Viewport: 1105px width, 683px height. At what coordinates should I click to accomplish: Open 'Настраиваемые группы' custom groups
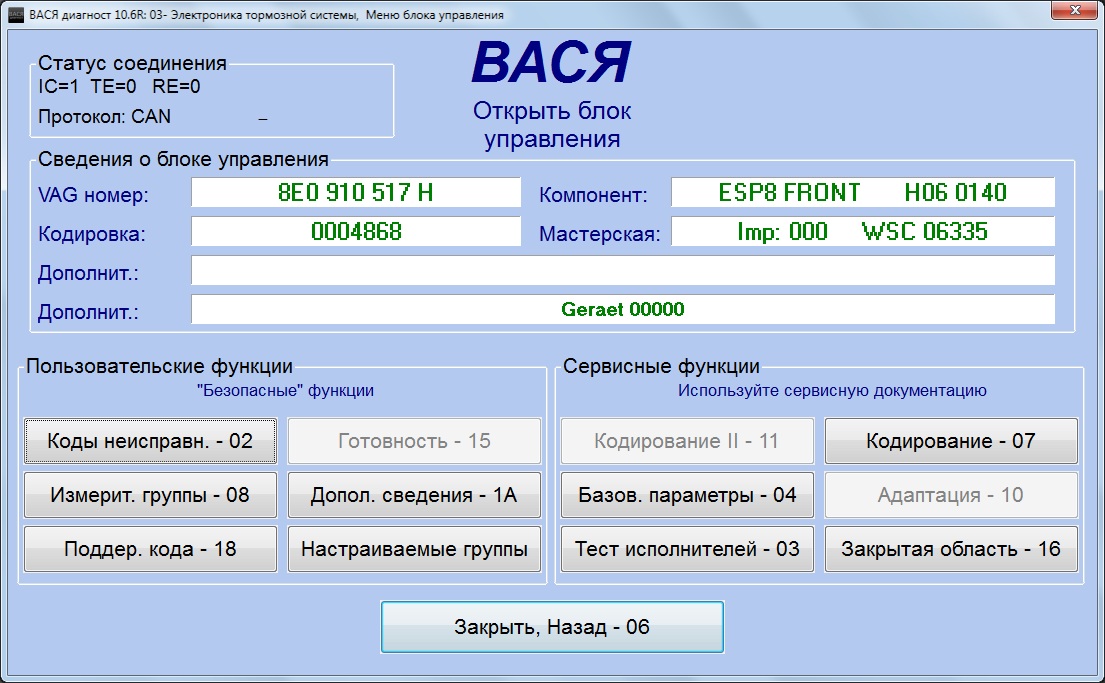[x=414, y=549]
